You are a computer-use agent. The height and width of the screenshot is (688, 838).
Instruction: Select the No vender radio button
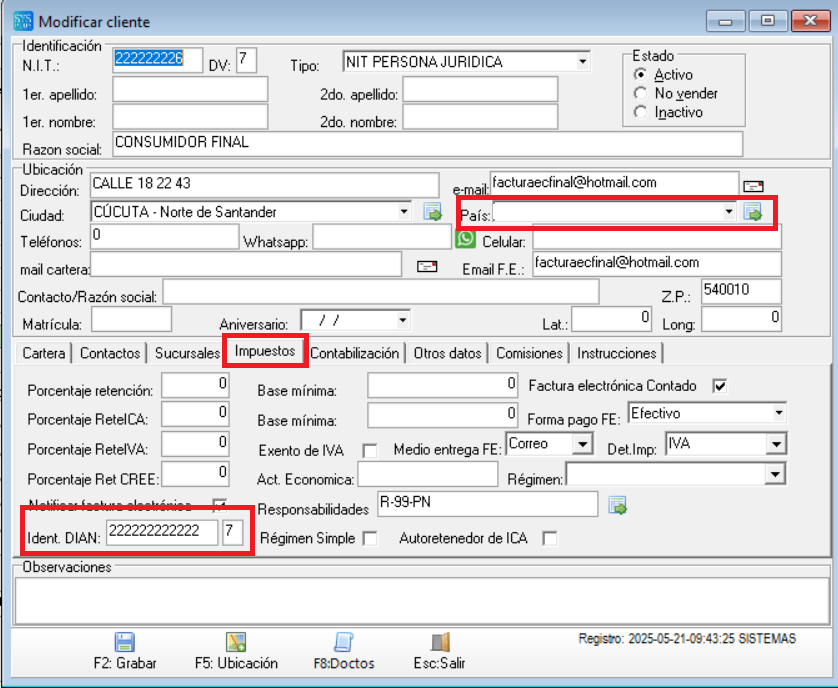pos(640,93)
